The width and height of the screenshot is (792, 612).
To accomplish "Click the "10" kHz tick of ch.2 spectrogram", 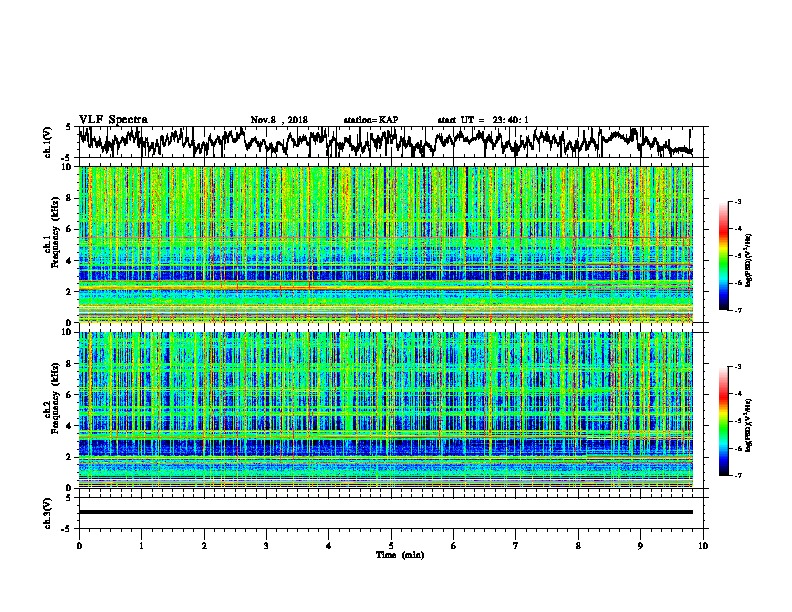I will point(68,332).
